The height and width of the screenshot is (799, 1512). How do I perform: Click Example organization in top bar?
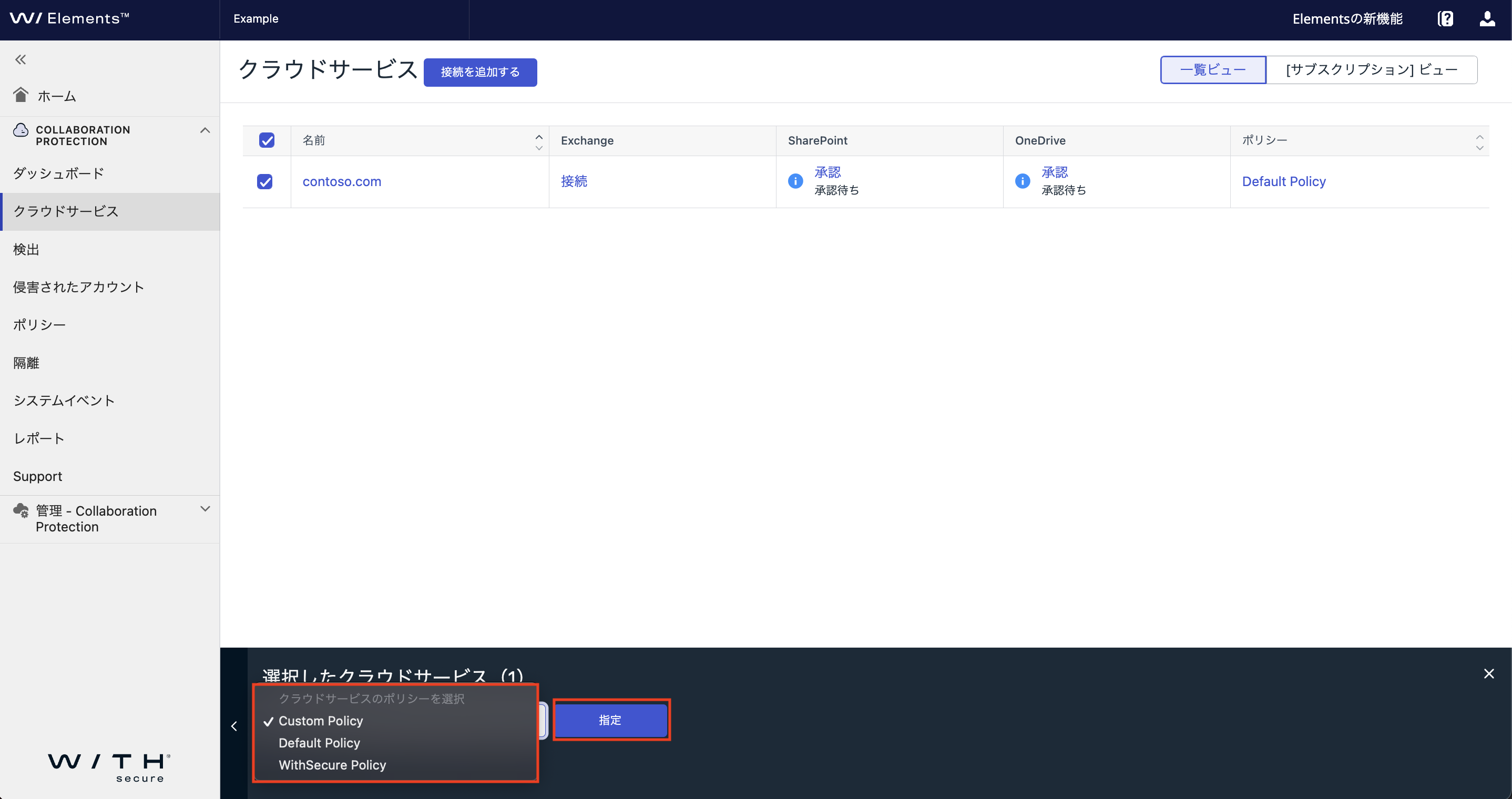256,19
